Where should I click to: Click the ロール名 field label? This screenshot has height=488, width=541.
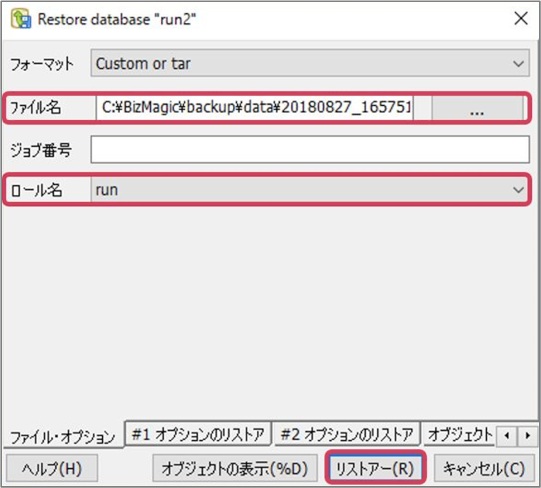click(x=36, y=190)
